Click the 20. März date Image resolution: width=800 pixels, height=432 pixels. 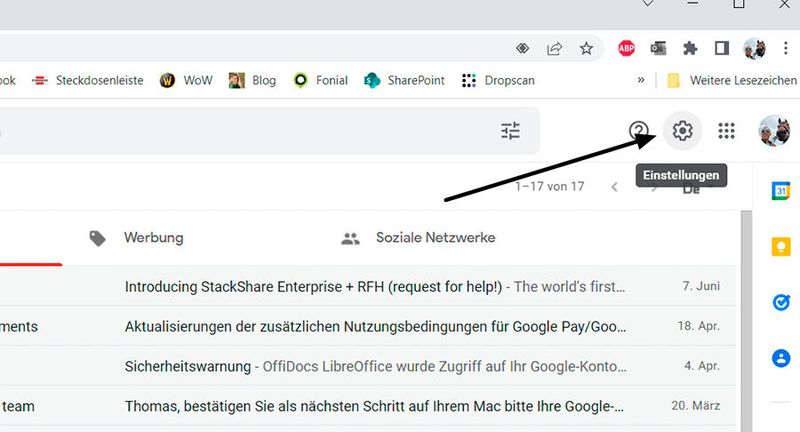695,405
